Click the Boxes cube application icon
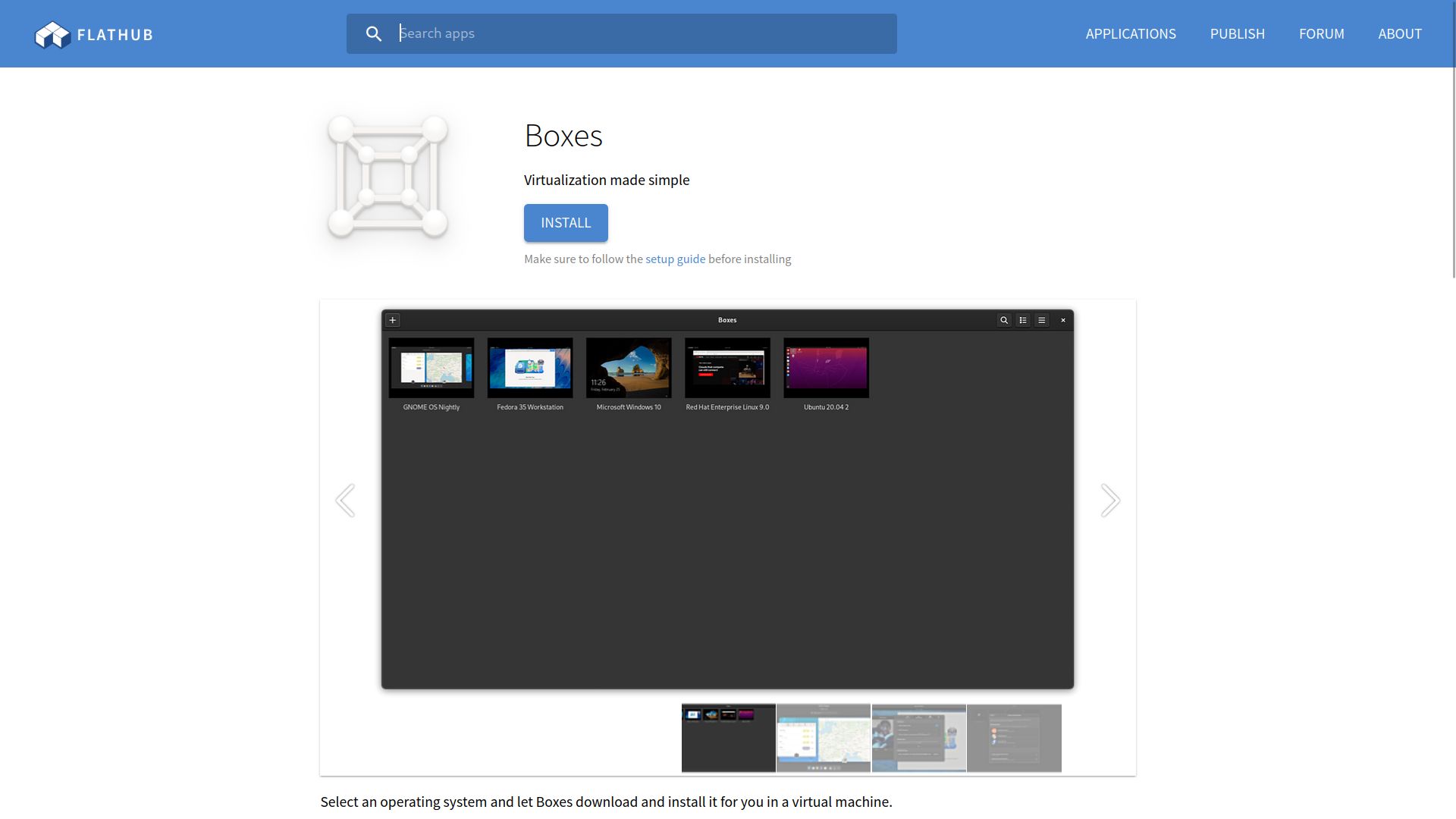This screenshot has height=819, width=1456. click(387, 177)
